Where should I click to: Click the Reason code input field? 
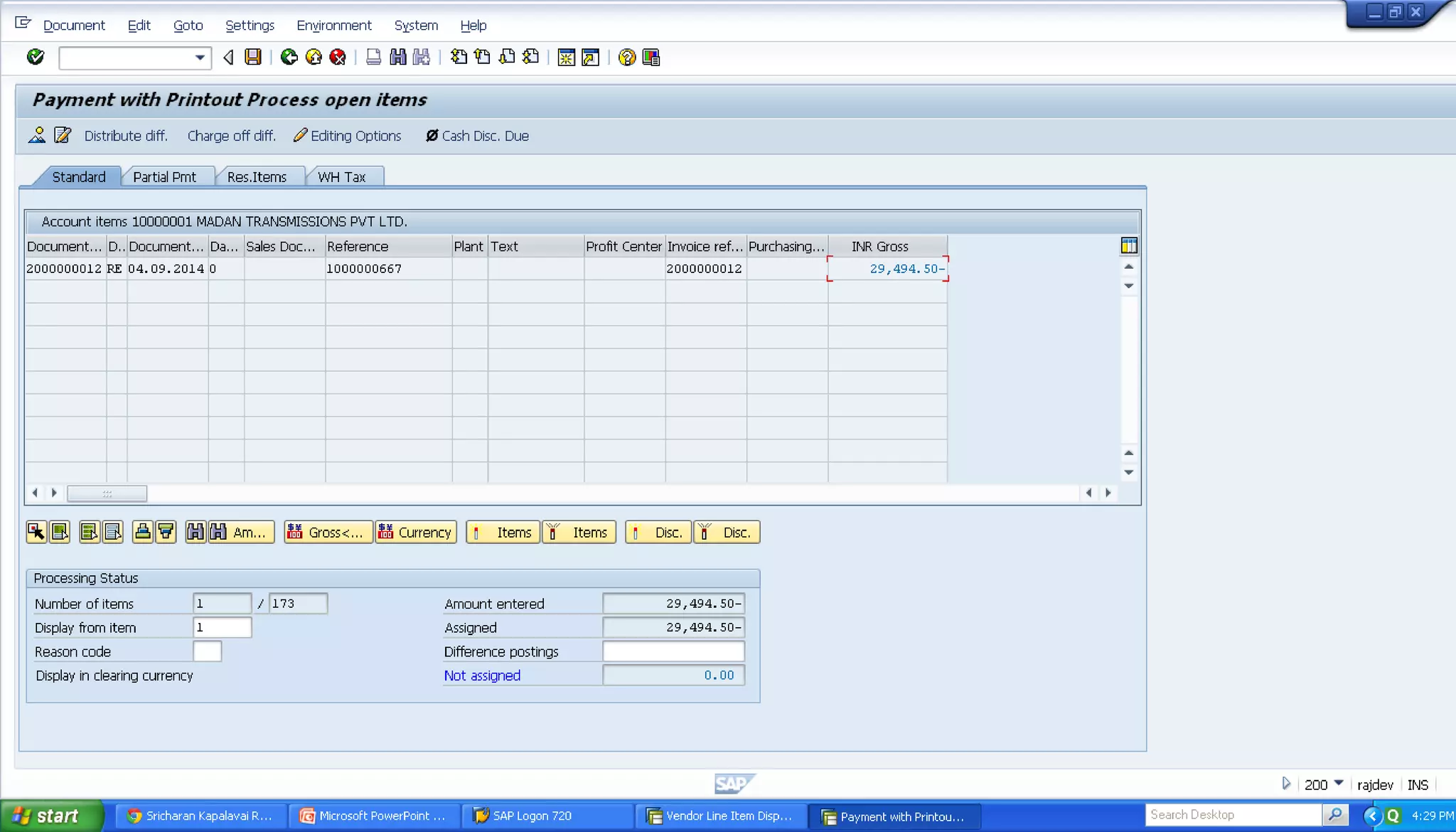(207, 651)
